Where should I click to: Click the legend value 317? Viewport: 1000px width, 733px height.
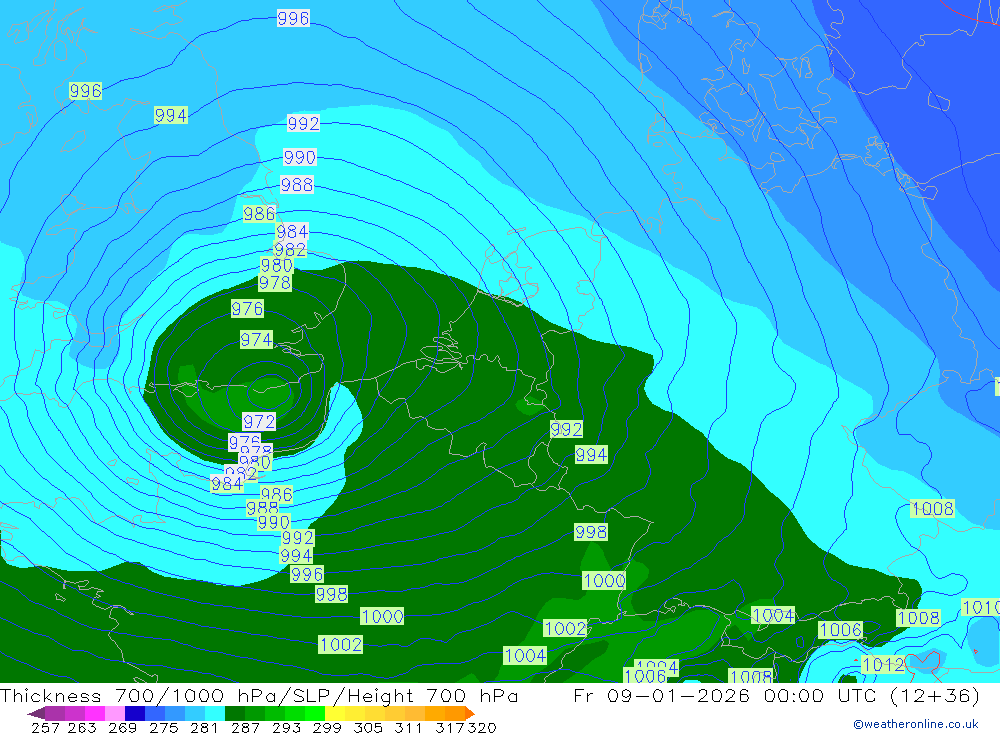[x=450, y=728]
